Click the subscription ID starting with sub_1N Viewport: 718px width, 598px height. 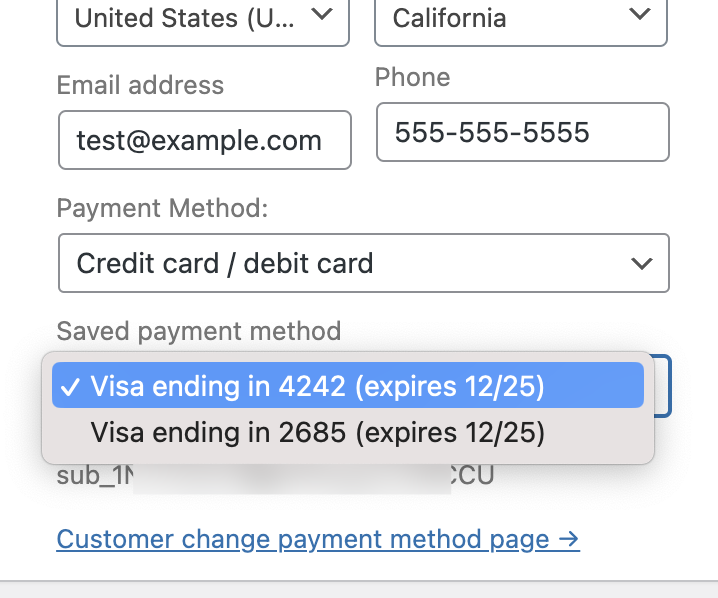(95, 476)
